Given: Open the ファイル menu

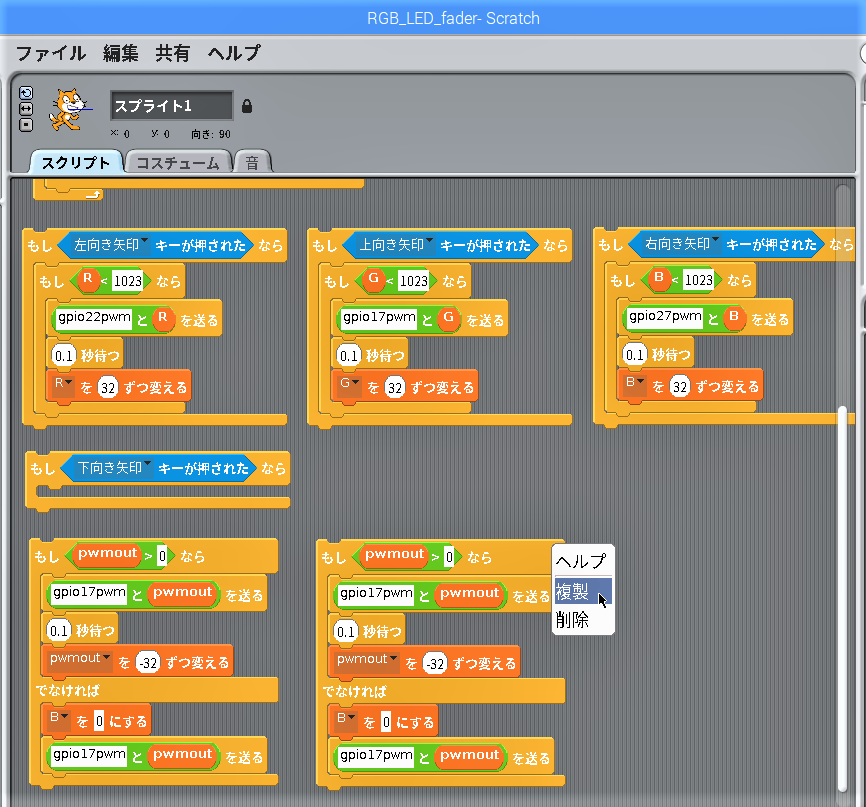Looking at the screenshot, I should [x=51, y=54].
